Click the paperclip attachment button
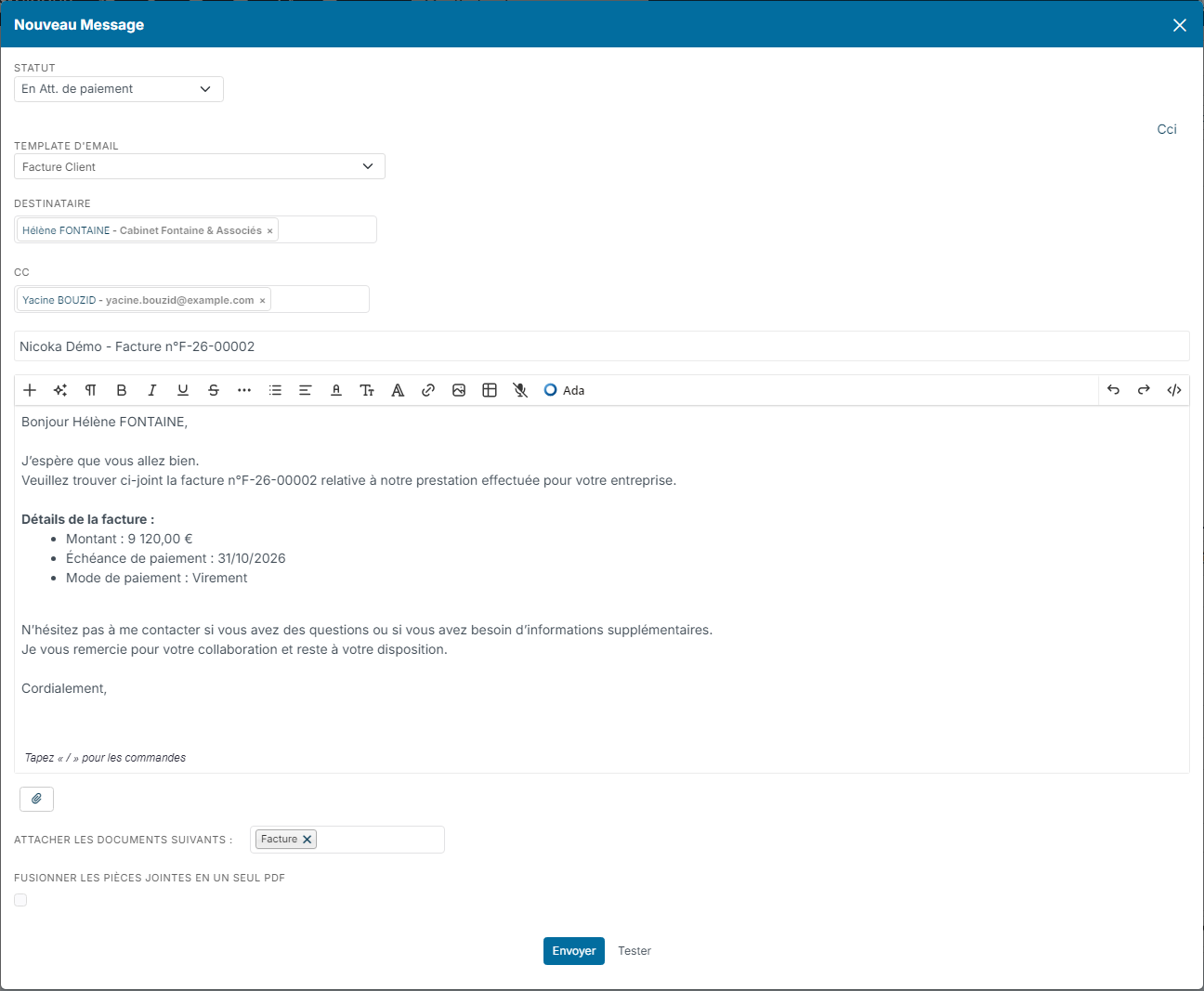Image resolution: width=1204 pixels, height=991 pixels. (36, 799)
